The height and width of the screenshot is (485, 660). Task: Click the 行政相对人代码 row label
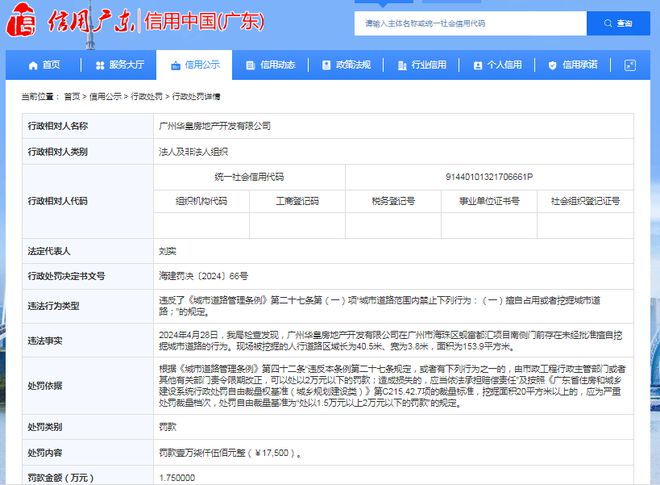click(58, 201)
